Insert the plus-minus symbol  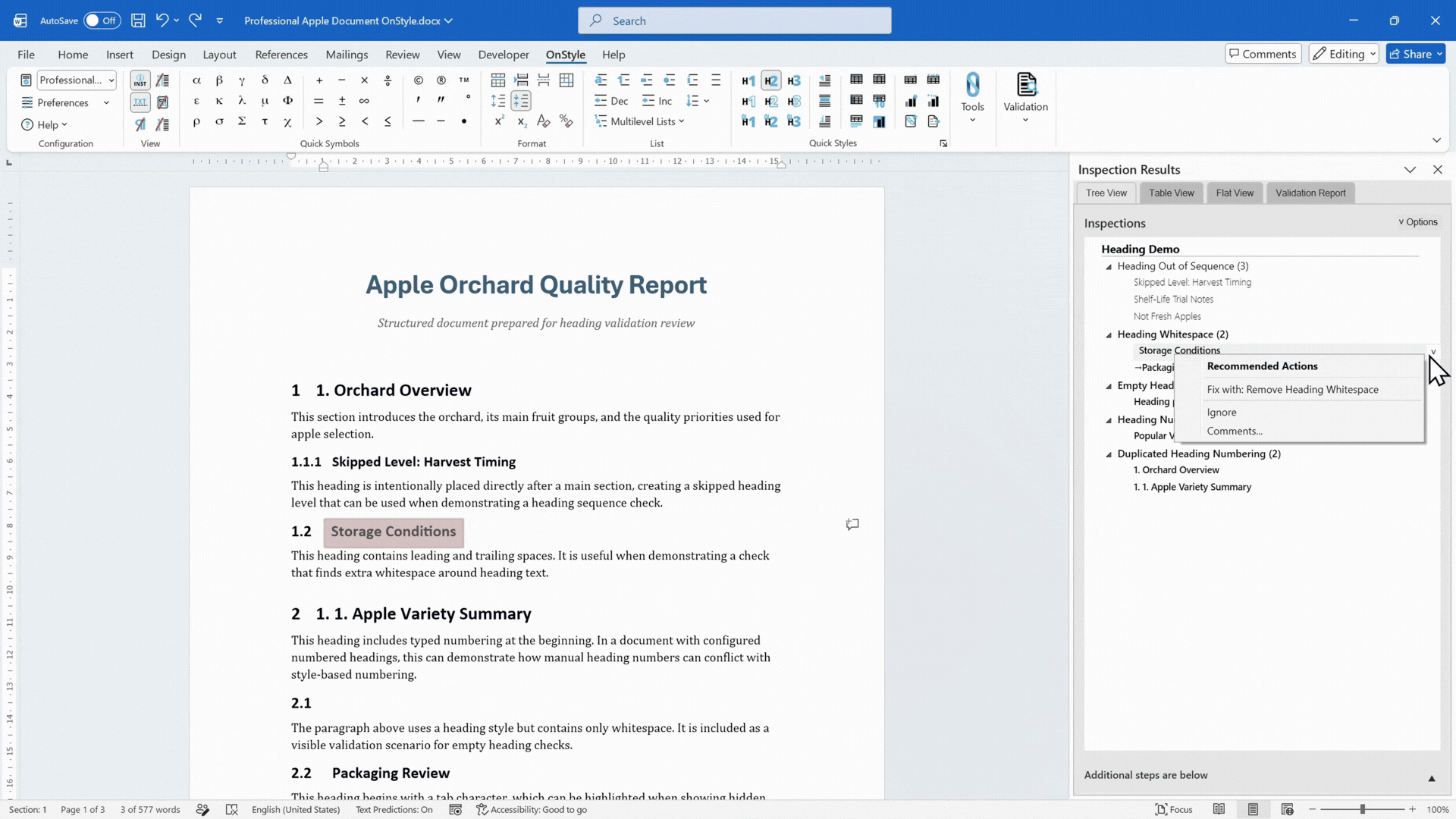point(342,101)
